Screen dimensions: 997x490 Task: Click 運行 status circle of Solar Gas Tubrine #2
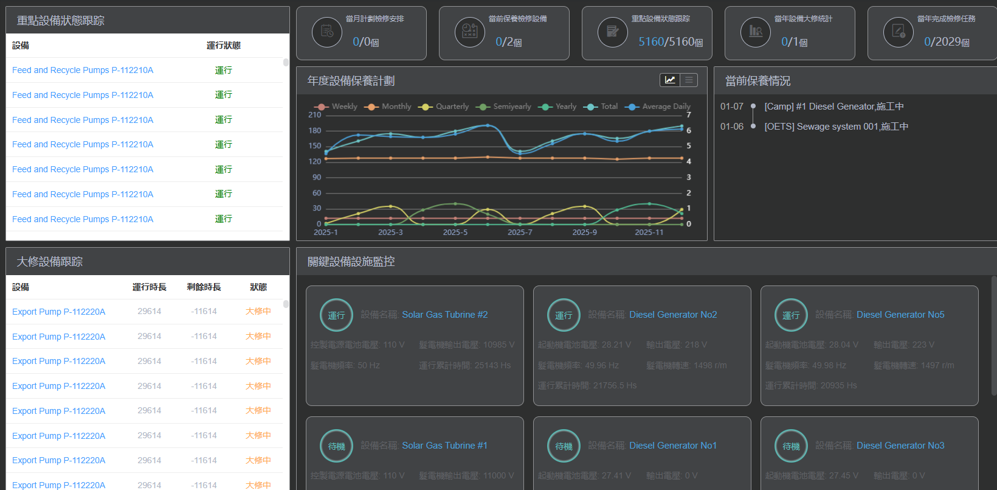click(336, 315)
